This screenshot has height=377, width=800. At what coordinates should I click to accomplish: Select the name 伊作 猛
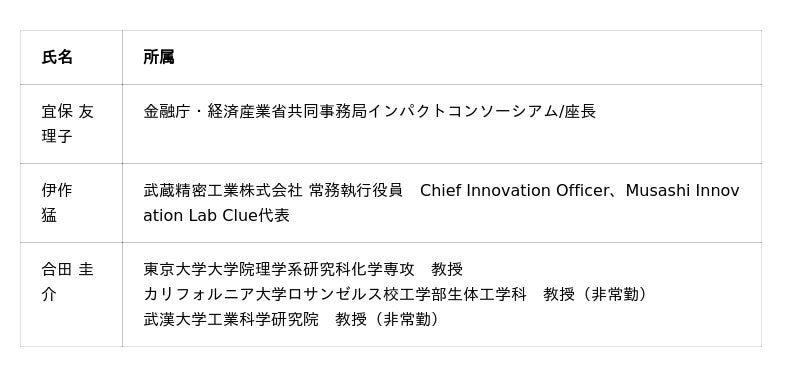(x=57, y=203)
